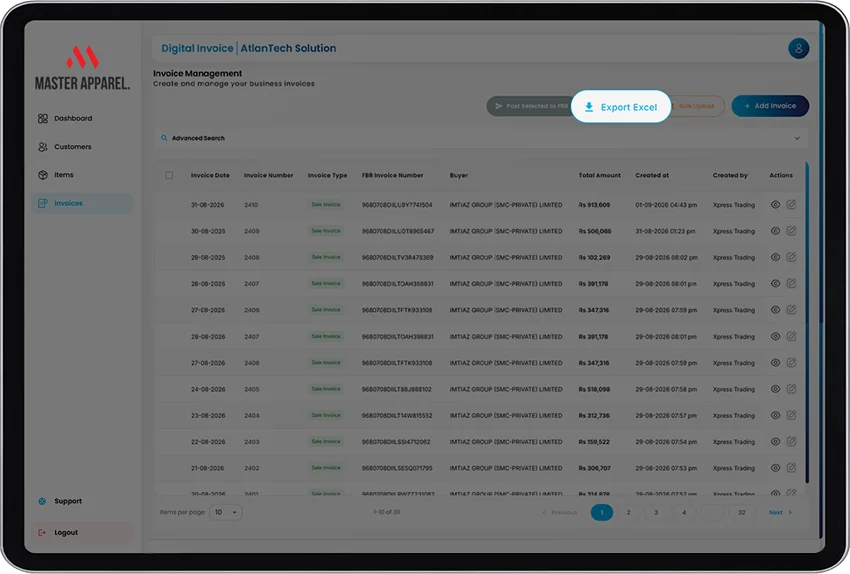The height and width of the screenshot is (574, 850).
Task: Click the Total Amount column header
Action: [600, 176]
